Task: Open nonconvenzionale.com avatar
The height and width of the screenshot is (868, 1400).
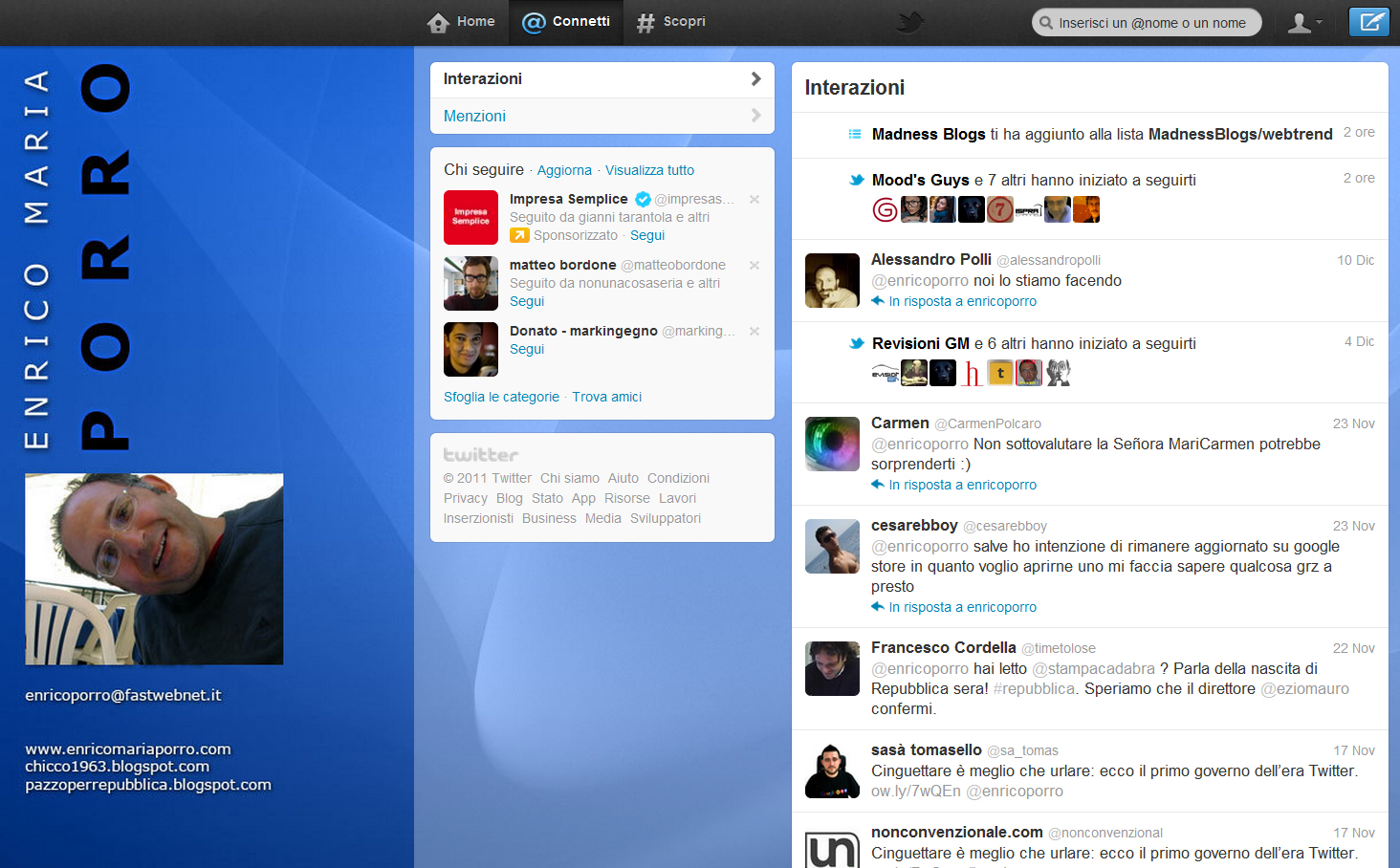Action: click(x=832, y=847)
